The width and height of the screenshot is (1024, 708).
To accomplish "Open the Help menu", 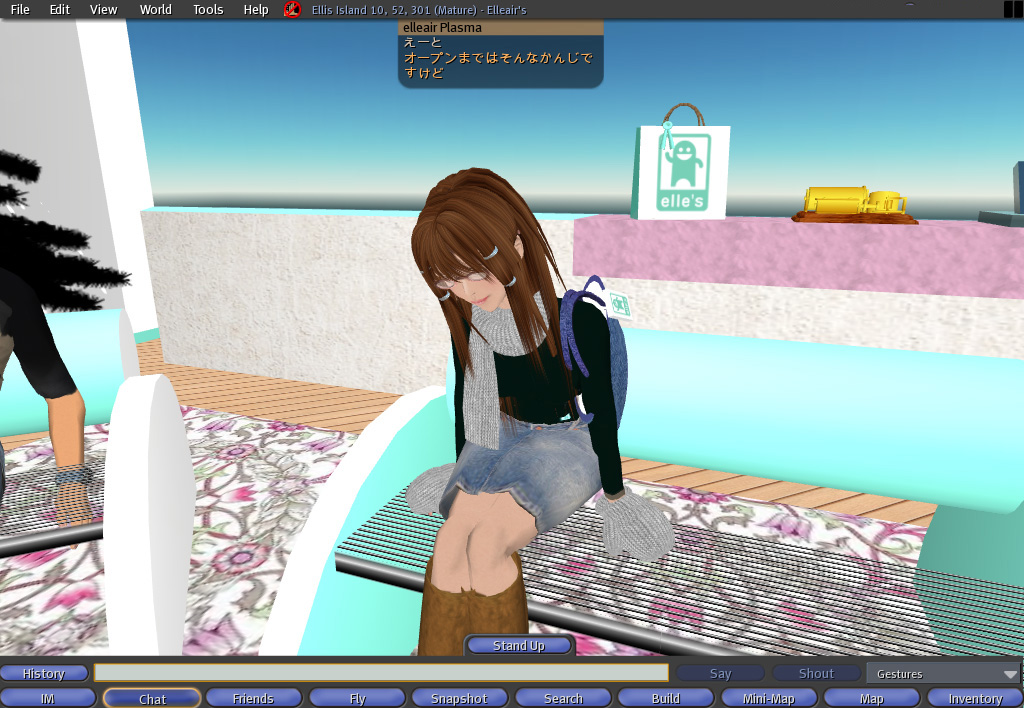I will coord(256,10).
